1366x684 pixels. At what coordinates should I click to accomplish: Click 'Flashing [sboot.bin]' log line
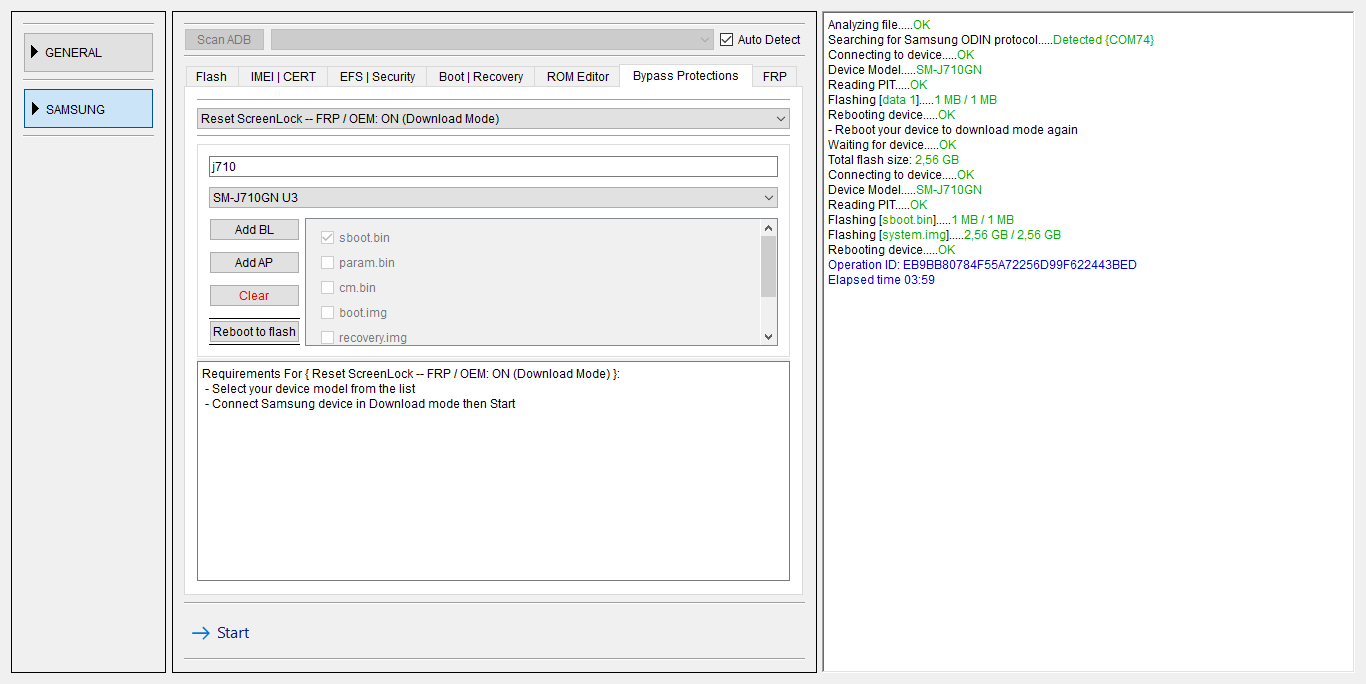921,220
